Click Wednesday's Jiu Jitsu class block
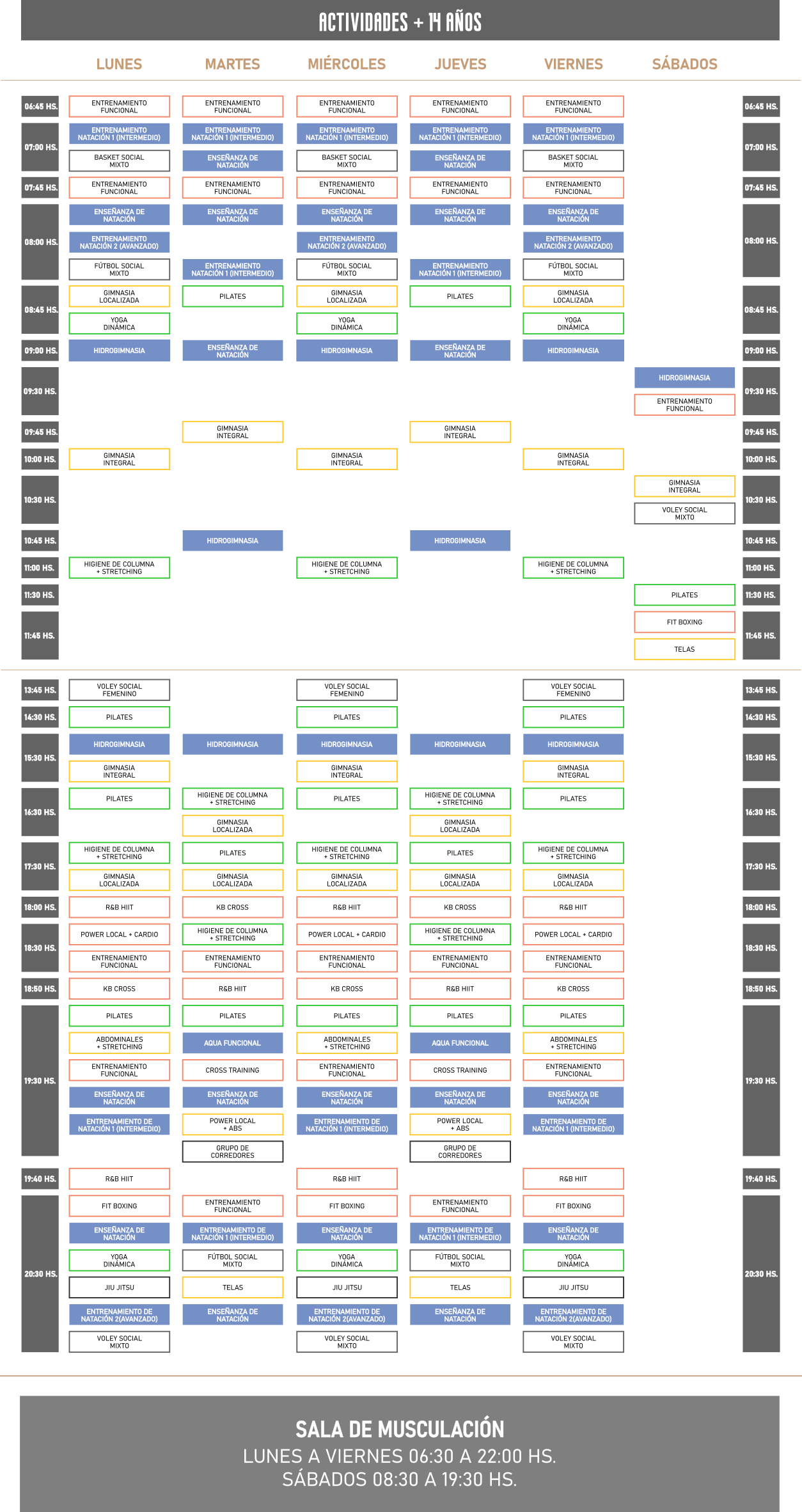The image size is (802, 1512). (347, 1288)
